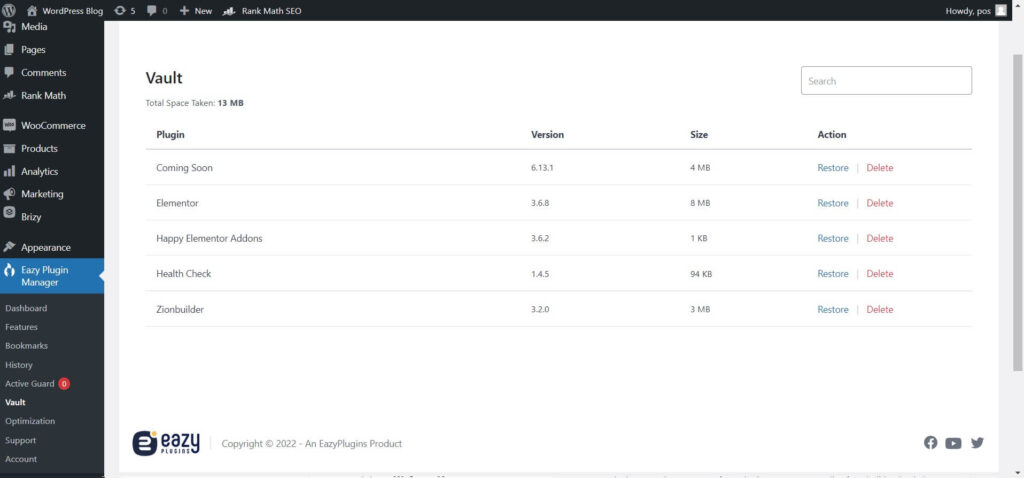Image resolution: width=1024 pixels, height=478 pixels.
Task: Click the Zionbuilder plugin name
Action: coord(180,310)
